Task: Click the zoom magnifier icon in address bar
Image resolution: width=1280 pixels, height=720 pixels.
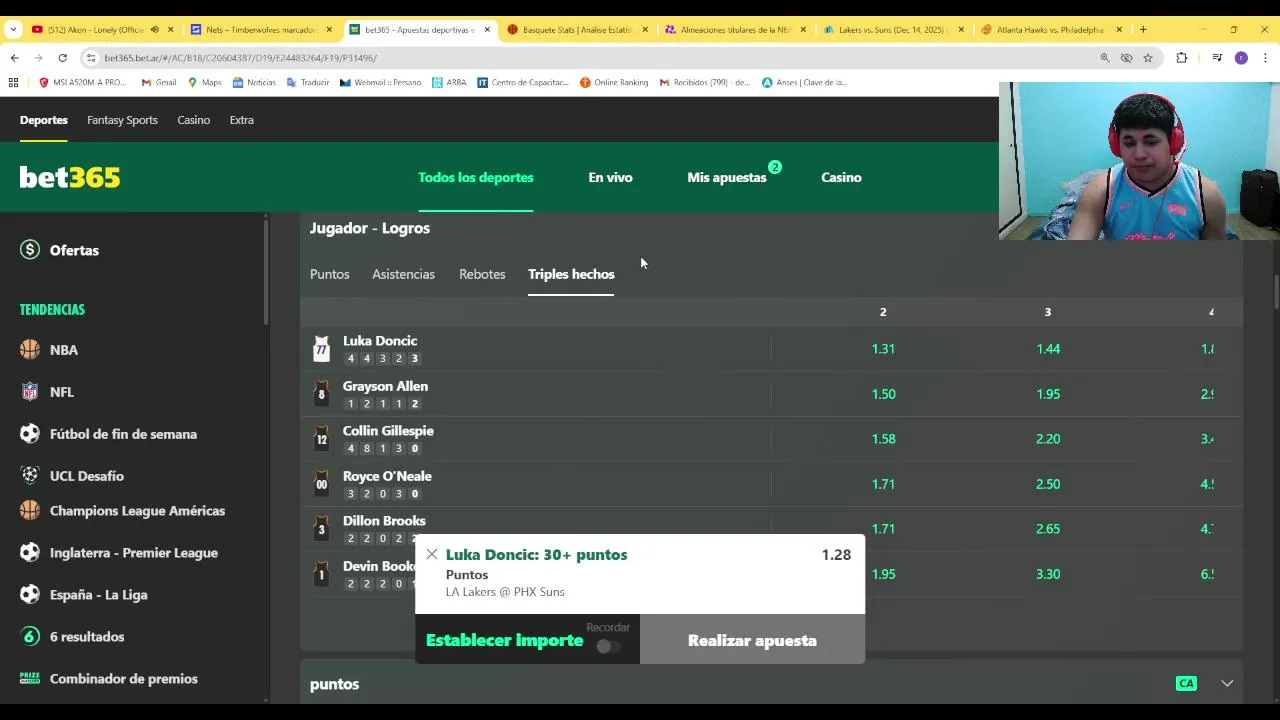Action: pyautogui.click(x=1105, y=58)
